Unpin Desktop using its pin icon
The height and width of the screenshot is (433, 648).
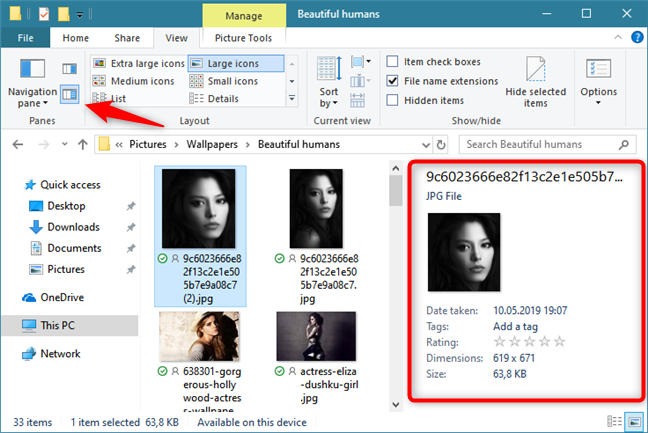(x=131, y=206)
